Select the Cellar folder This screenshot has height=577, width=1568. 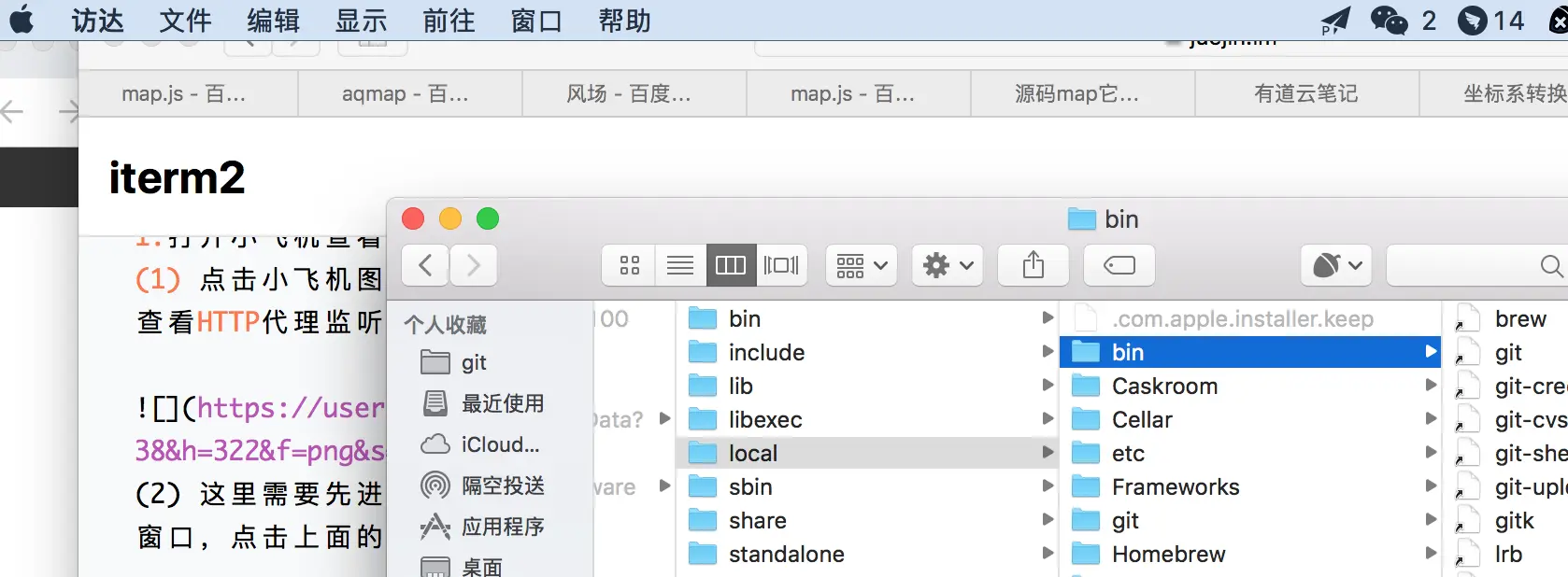pos(1250,419)
